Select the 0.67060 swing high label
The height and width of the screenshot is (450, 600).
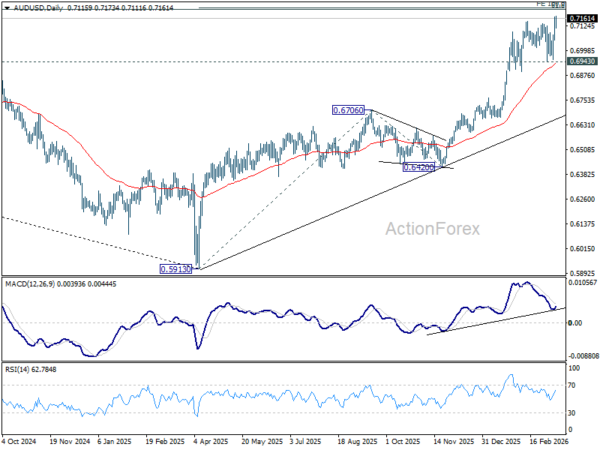[x=351, y=109]
